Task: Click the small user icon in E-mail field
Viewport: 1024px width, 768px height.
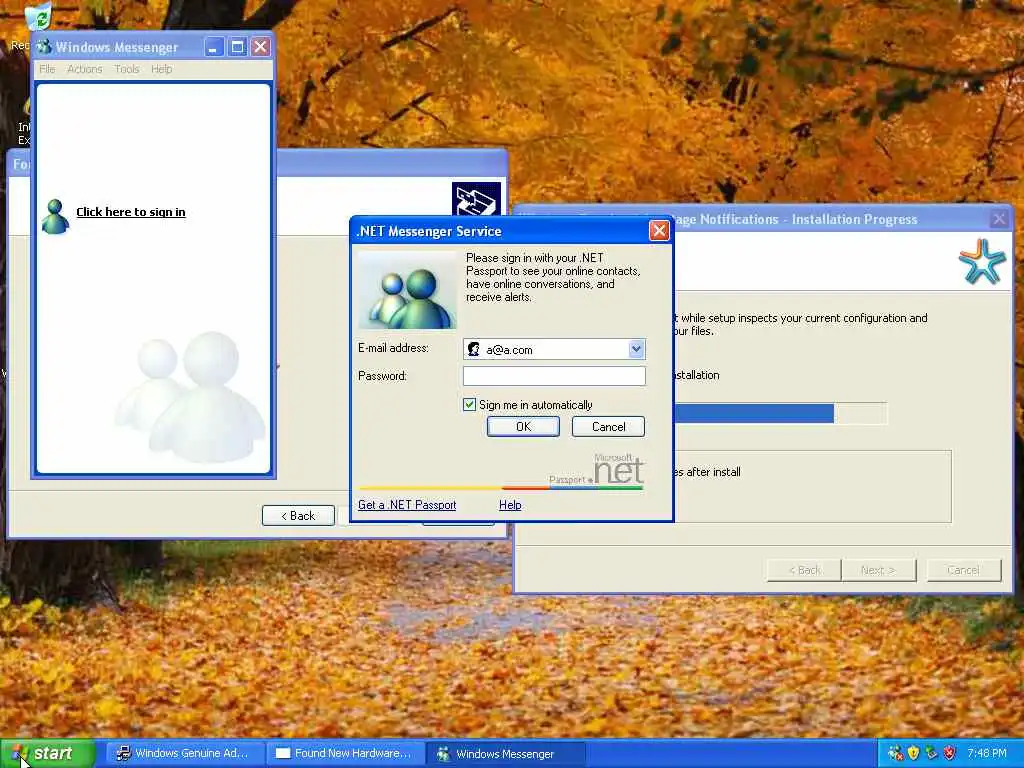Action: [x=474, y=349]
